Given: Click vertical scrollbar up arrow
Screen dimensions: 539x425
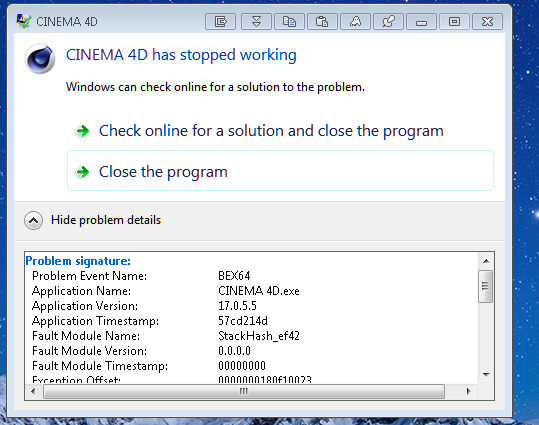Looking at the screenshot, I should (x=486, y=261).
